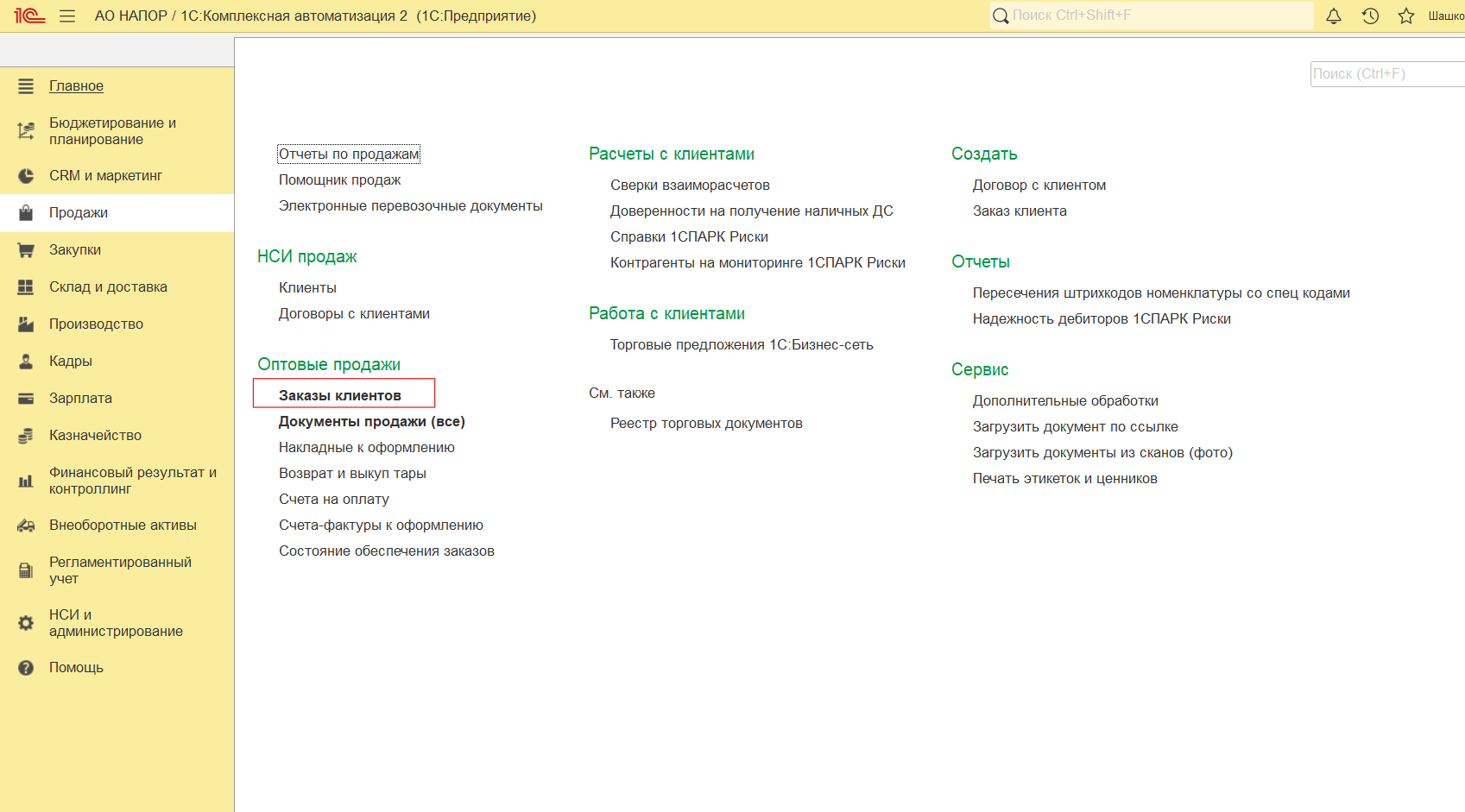Open Заказы клиентов list
Image resolution: width=1465 pixels, height=812 pixels.
(x=340, y=395)
